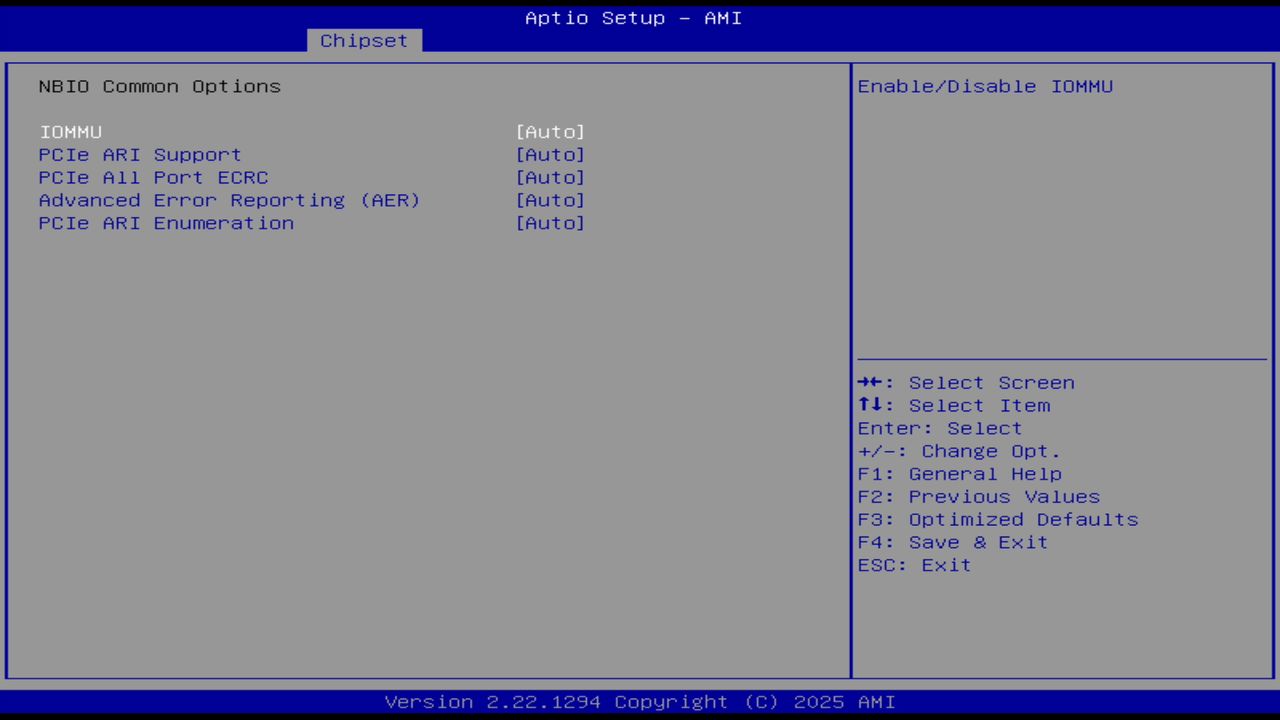Select the IOMMU setting
Image resolution: width=1280 pixels, height=720 pixels.
click(x=70, y=131)
